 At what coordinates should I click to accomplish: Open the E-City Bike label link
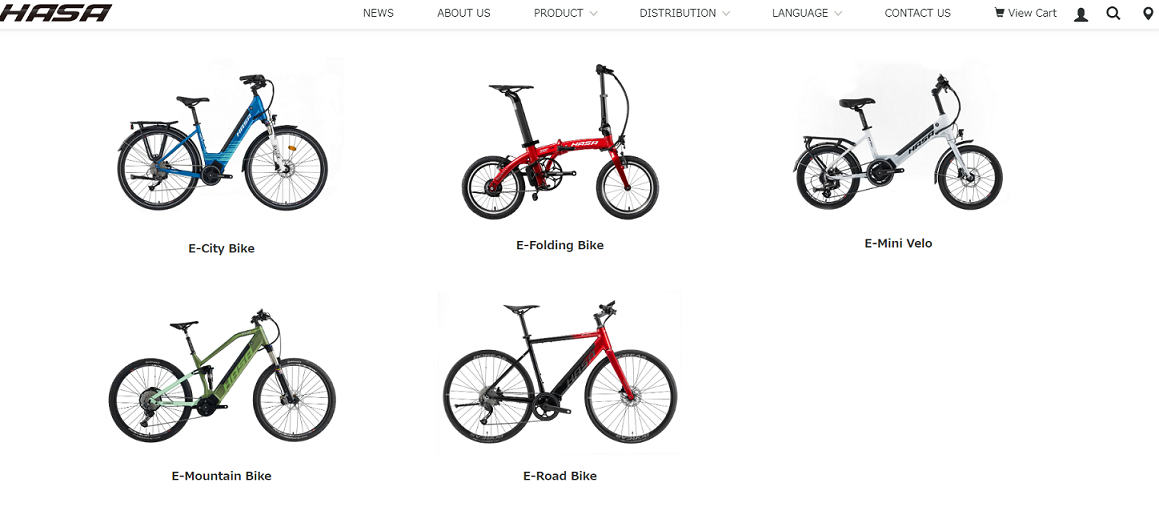pos(221,248)
